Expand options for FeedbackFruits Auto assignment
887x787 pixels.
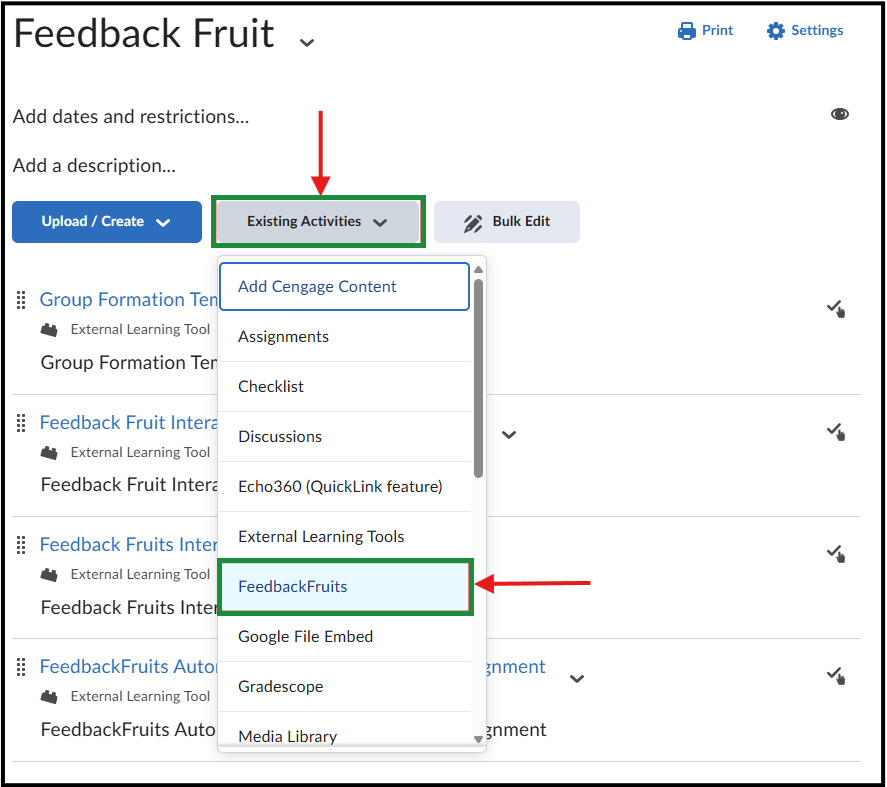coord(577,678)
